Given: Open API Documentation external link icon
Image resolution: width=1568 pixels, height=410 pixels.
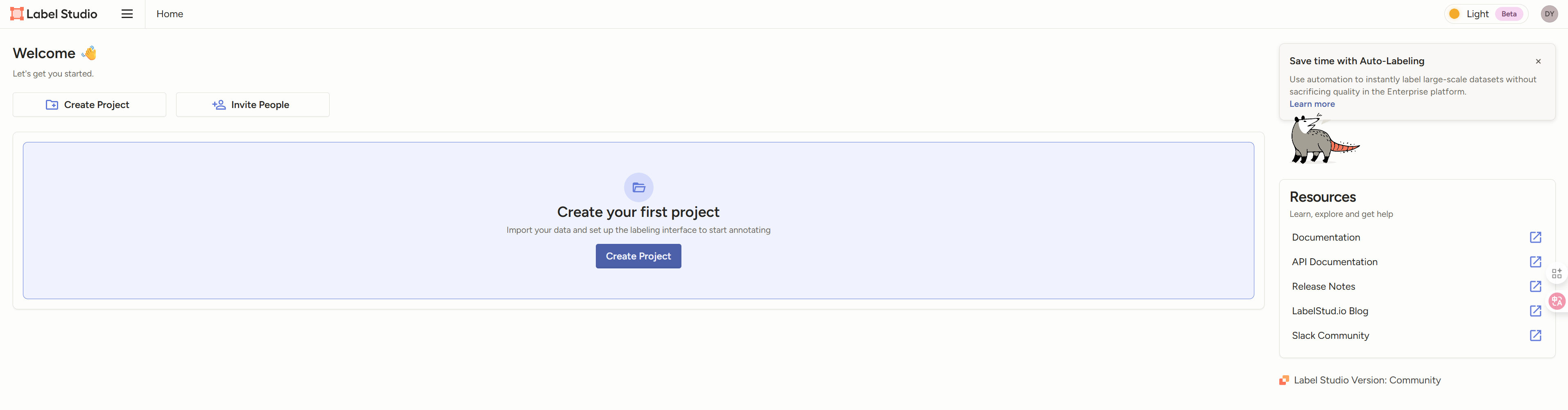Looking at the screenshot, I should click(x=1535, y=261).
